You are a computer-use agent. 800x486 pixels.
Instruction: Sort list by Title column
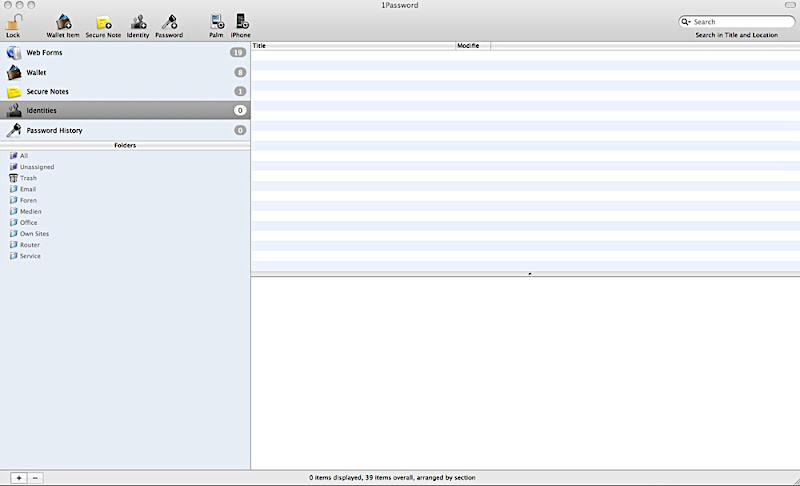[x=352, y=46]
